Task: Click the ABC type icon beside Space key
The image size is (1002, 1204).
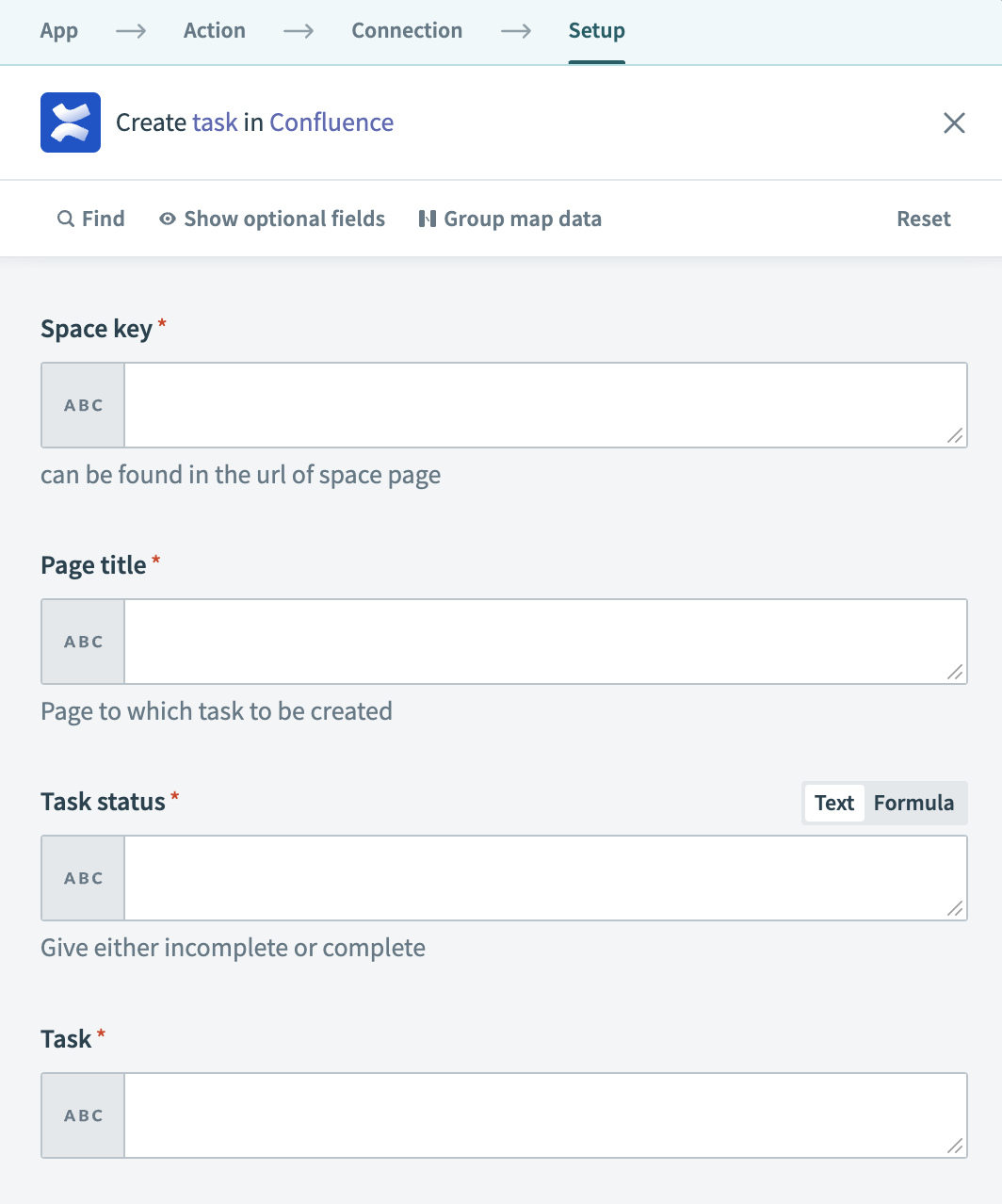Action: 82,404
